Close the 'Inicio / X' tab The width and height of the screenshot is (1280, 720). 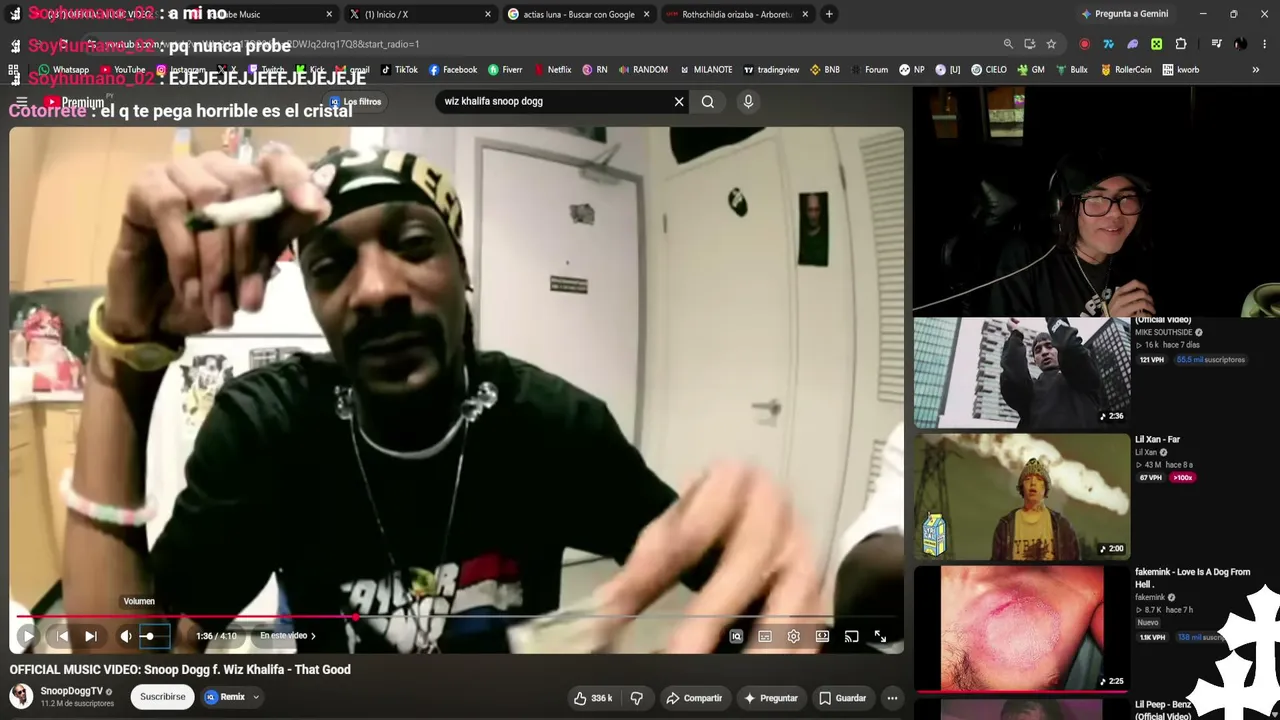pos(488,14)
